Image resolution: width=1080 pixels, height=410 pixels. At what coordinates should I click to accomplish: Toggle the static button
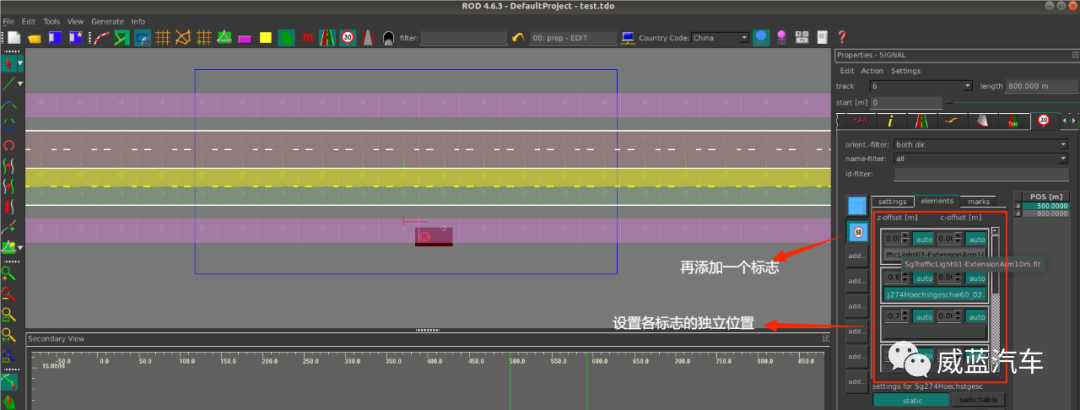pyautogui.click(x=911, y=400)
